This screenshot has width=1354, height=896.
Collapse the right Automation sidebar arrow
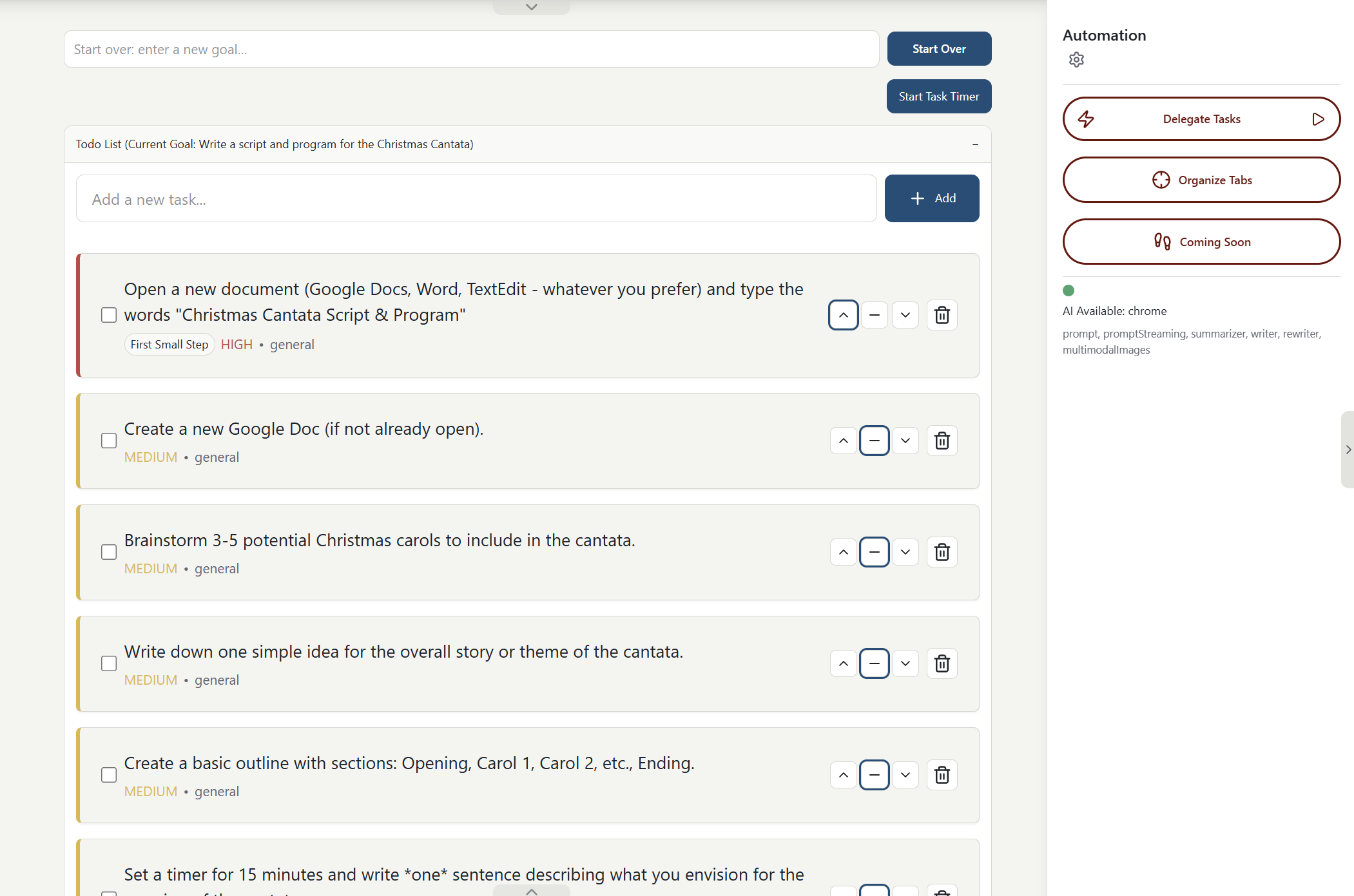pos(1348,450)
